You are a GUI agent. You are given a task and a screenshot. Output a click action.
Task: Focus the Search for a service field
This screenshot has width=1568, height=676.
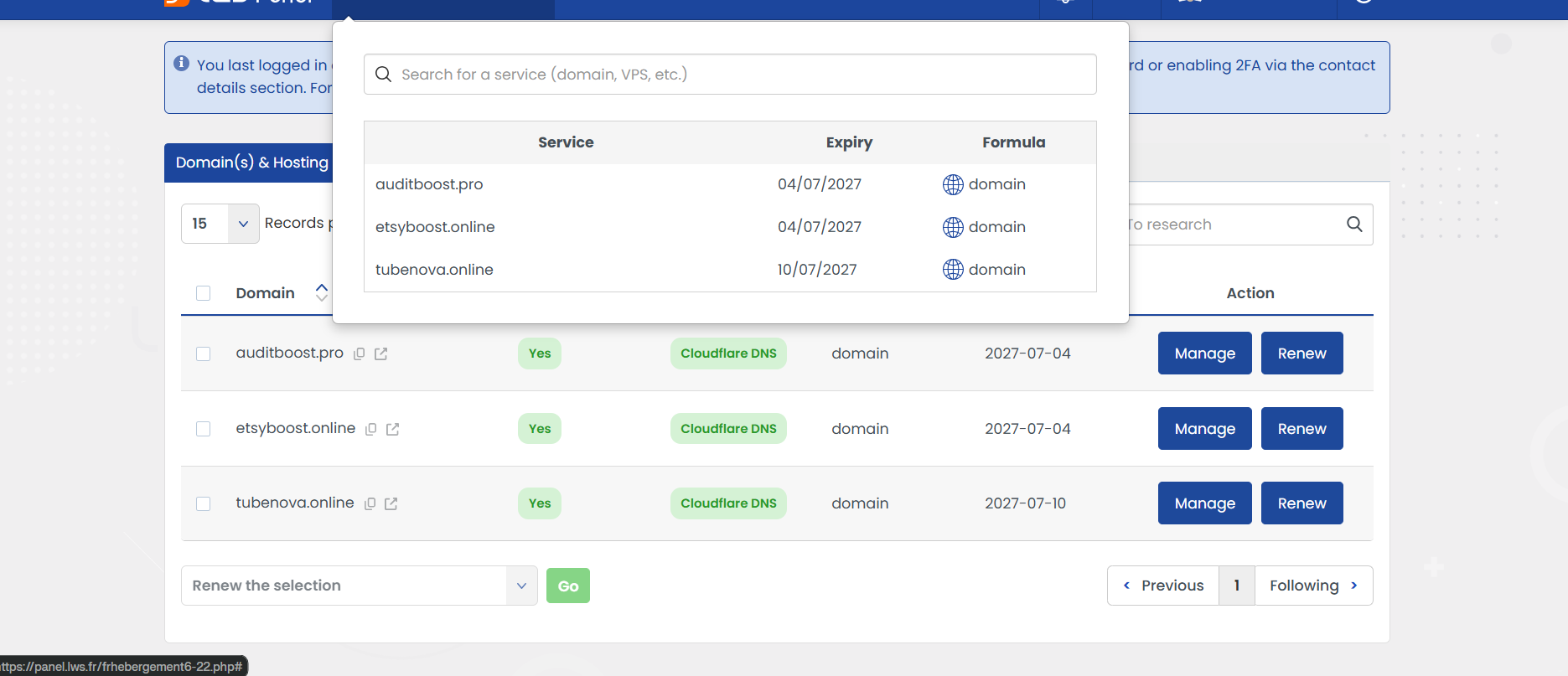pos(730,75)
